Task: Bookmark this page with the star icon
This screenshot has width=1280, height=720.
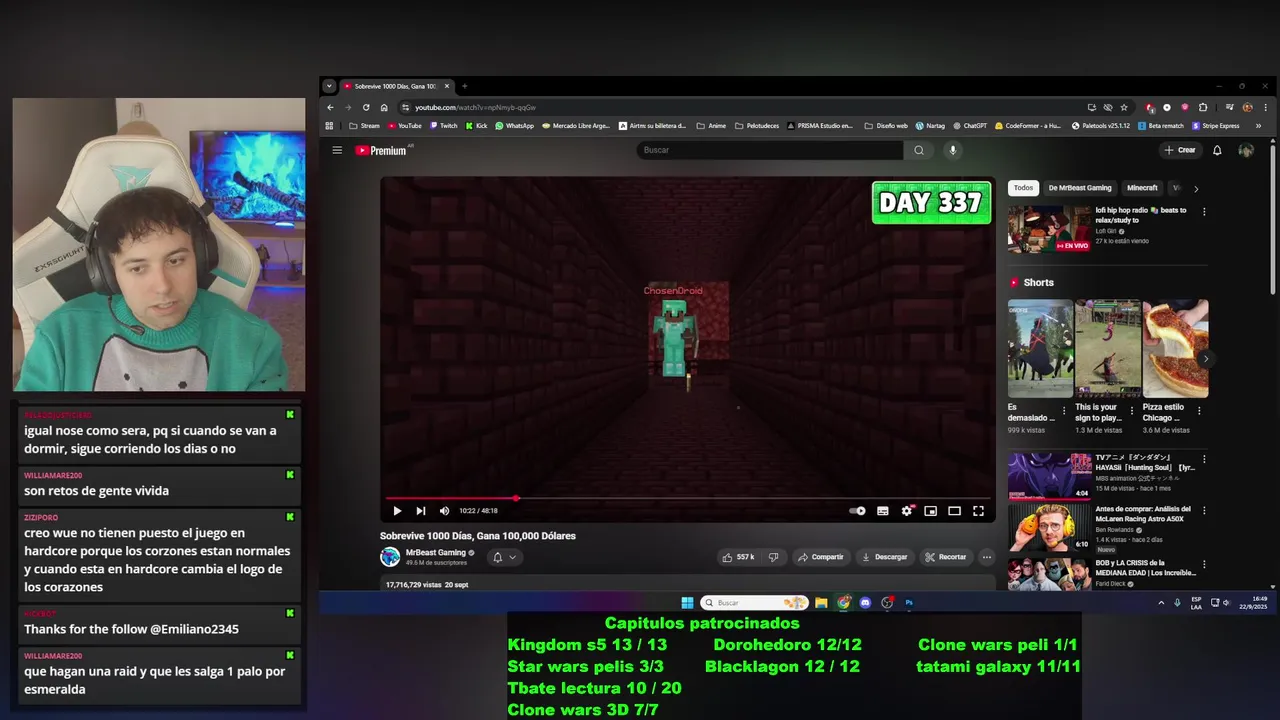Action: point(1124,107)
